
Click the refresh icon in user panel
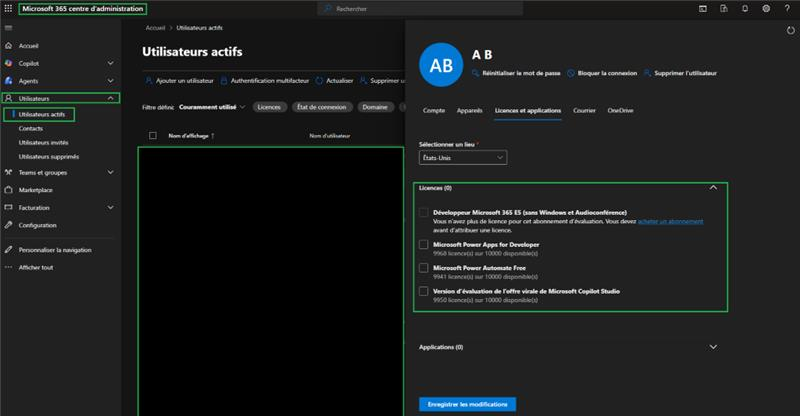point(790,31)
